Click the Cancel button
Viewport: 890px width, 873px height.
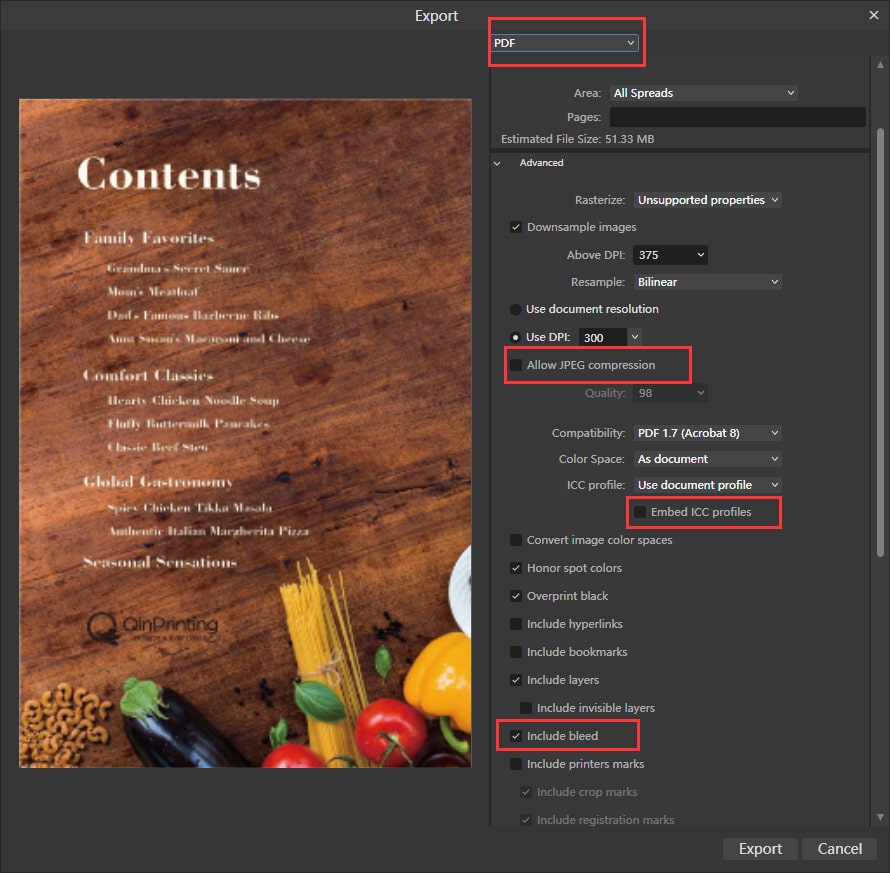click(x=839, y=848)
